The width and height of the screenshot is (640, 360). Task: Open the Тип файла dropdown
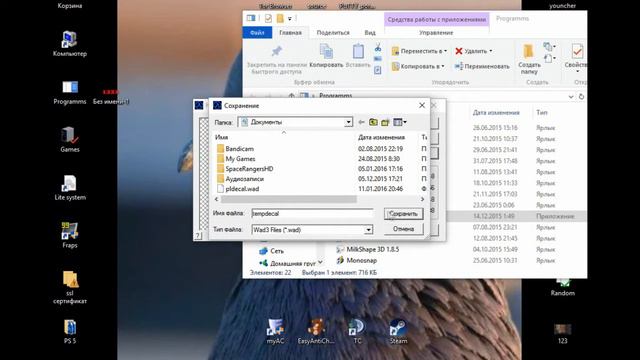[368, 230]
